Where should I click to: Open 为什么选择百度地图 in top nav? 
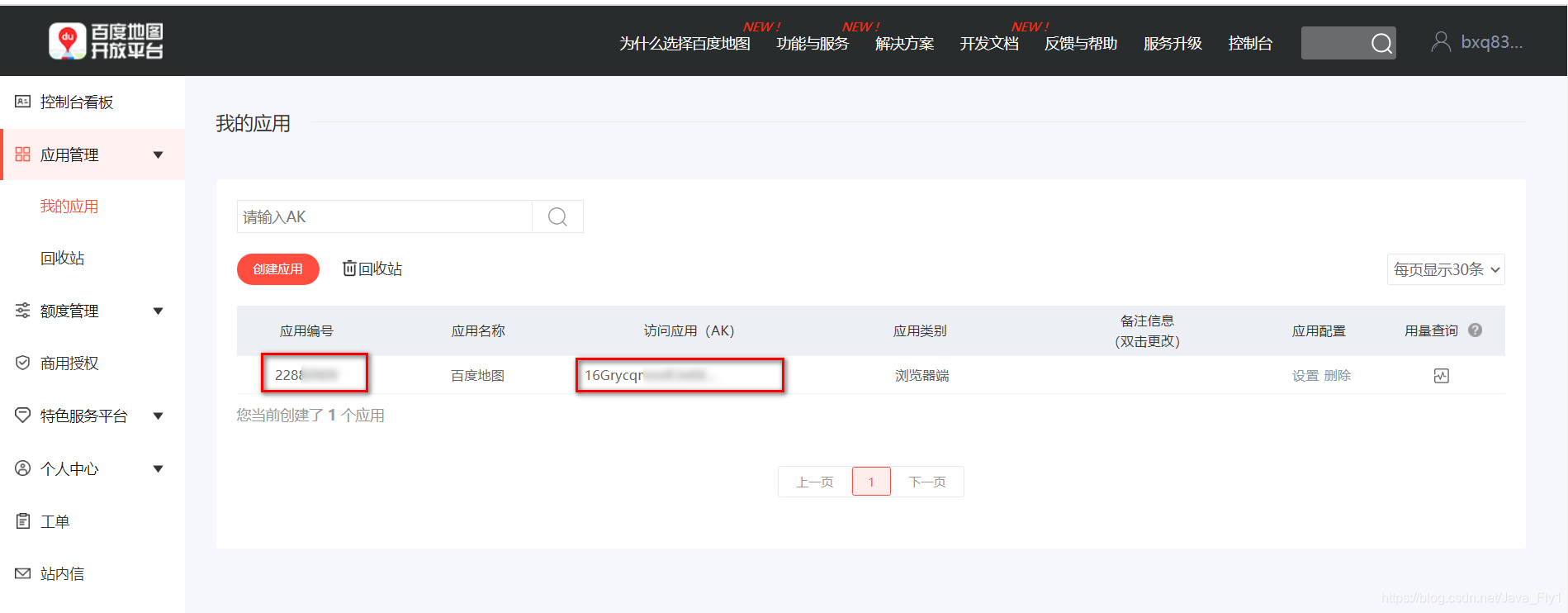coord(685,44)
